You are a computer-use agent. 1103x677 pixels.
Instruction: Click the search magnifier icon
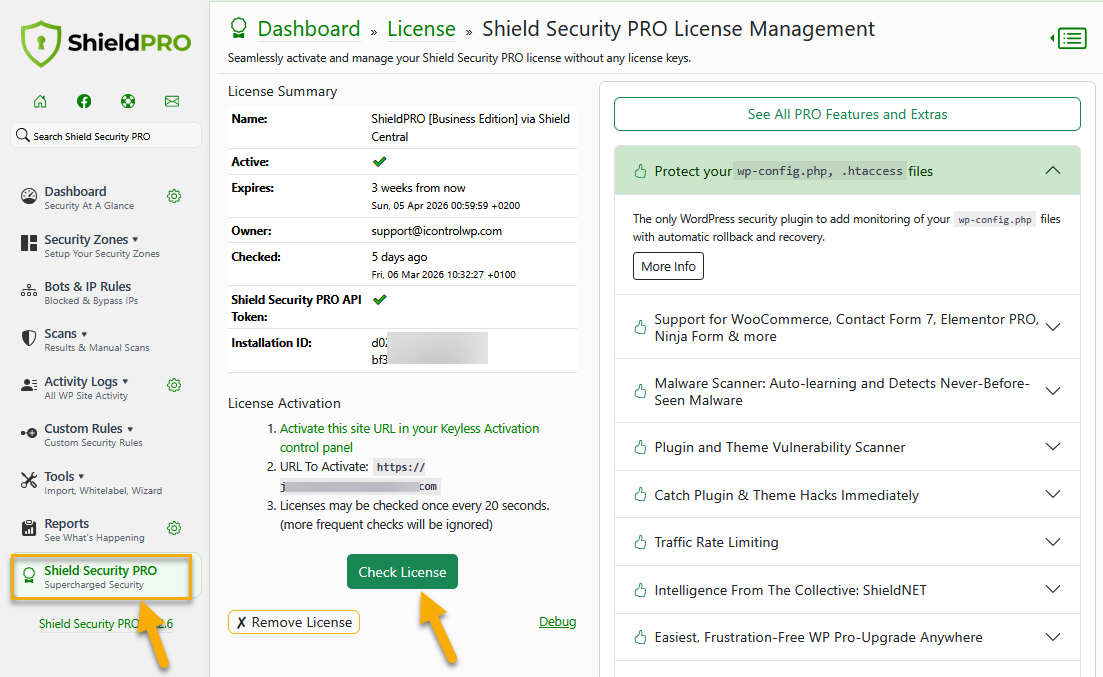pyautogui.click(x=23, y=135)
